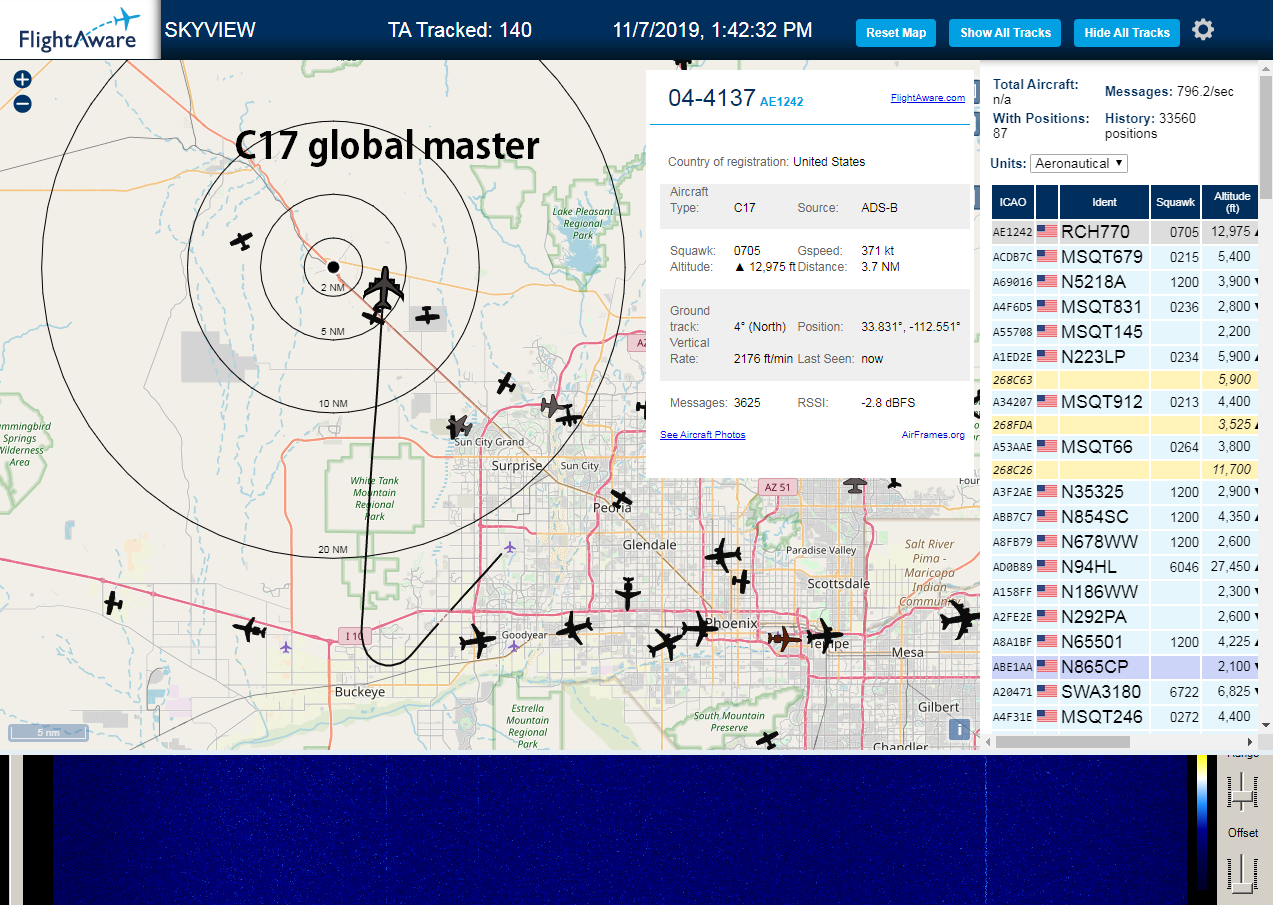The image size is (1273, 905).
Task: Click the US flag in the RCH770 row
Action: click(x=1047, y=232)
